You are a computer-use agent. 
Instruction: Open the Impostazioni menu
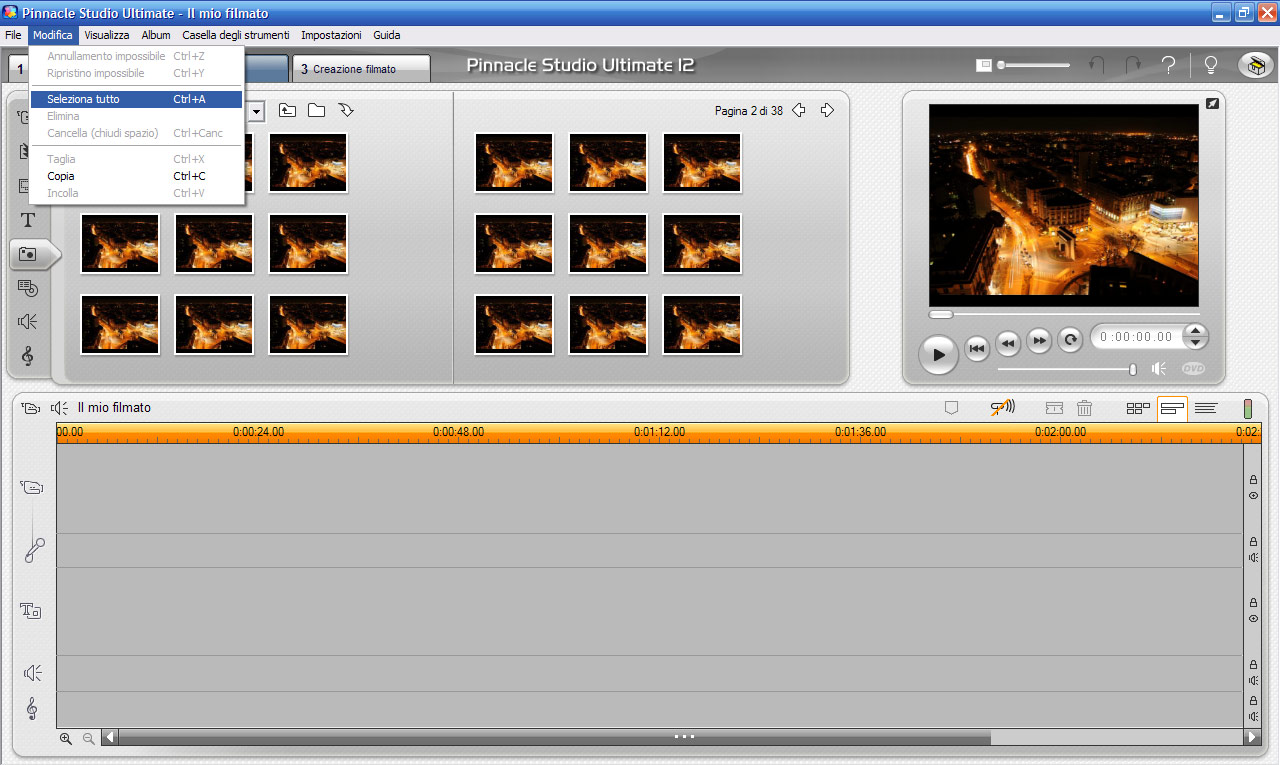point(331,35)
